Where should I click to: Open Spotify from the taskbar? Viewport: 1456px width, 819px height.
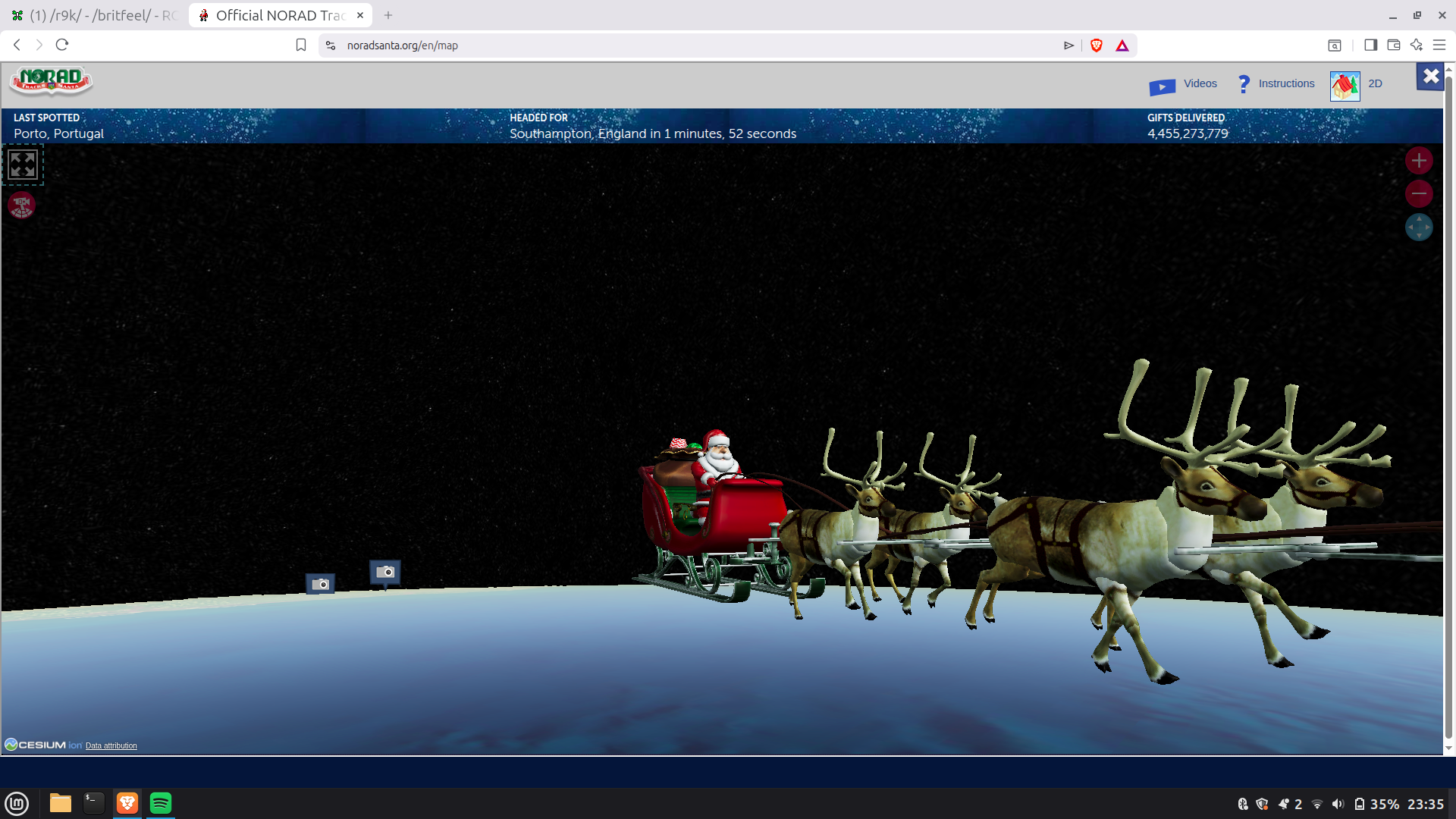[161, 803]
